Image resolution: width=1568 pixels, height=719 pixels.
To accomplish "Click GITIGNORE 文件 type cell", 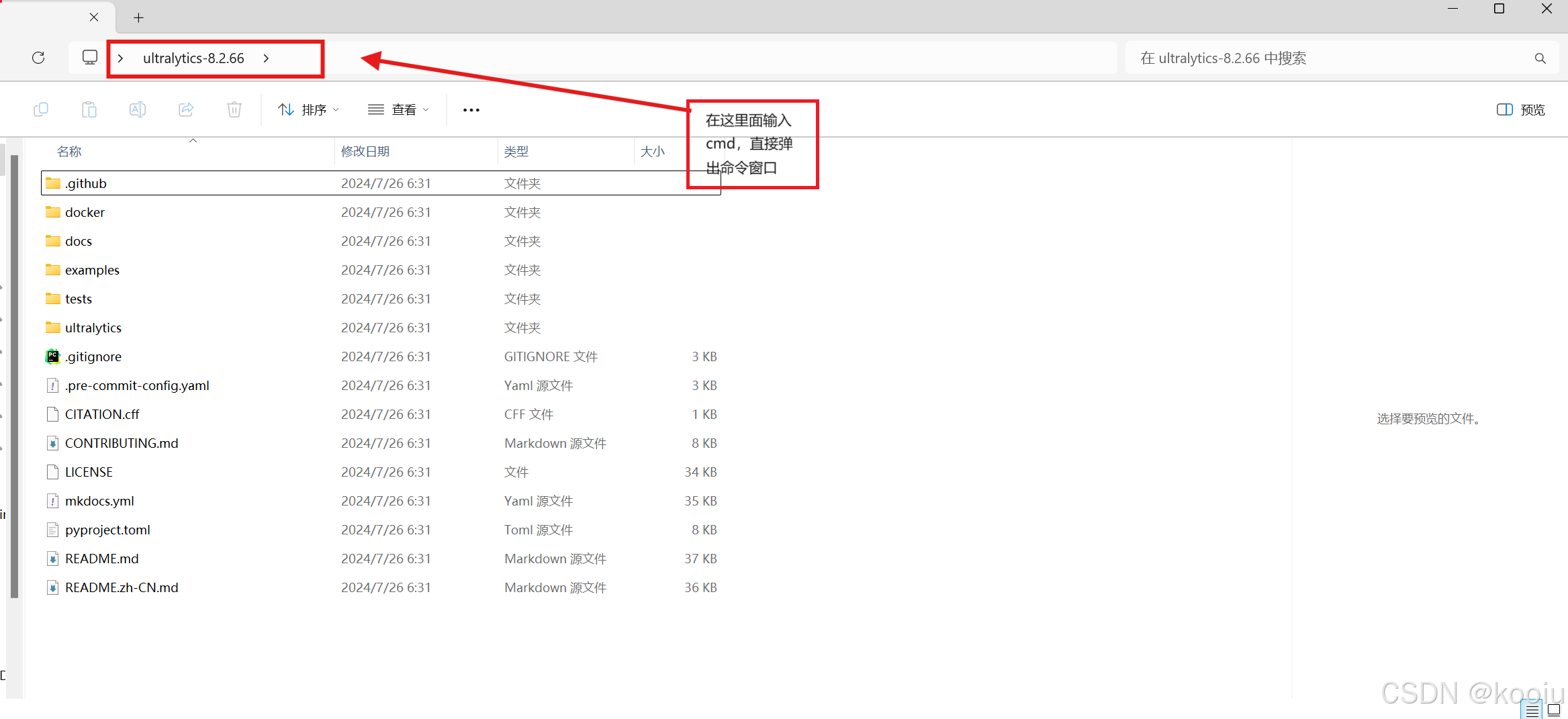I will click(551, 356).
